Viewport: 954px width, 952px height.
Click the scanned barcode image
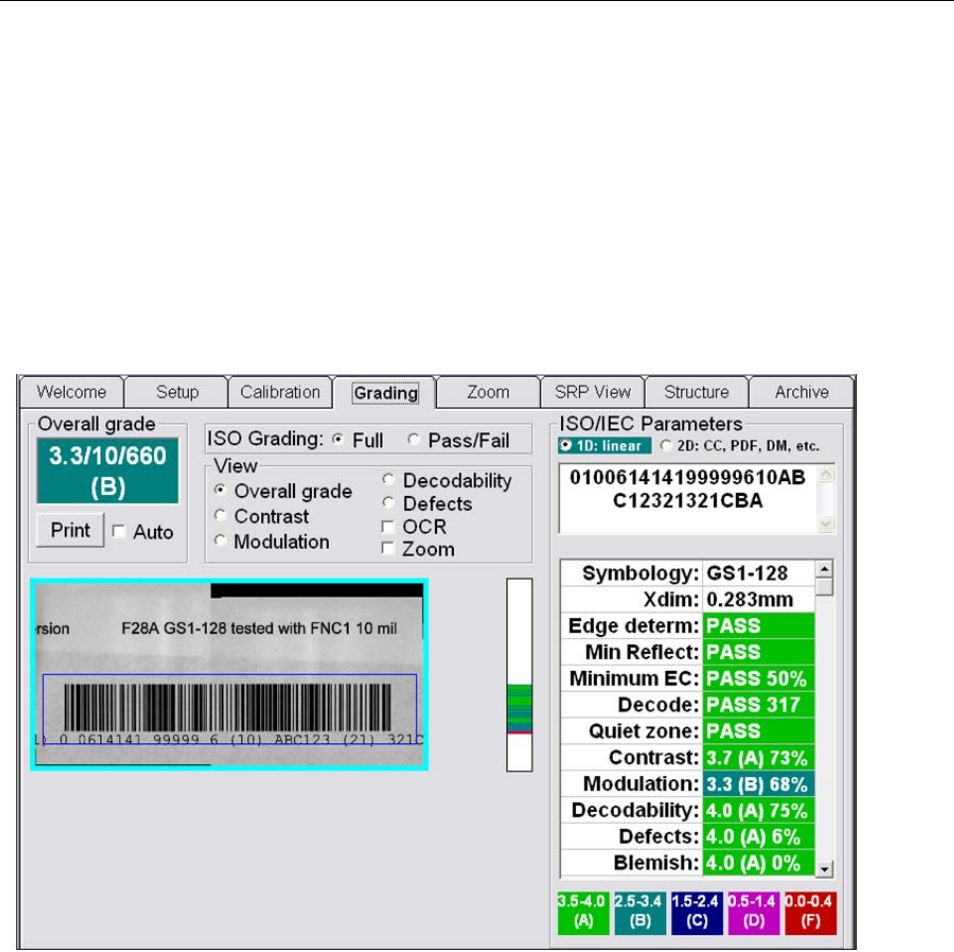(x=229, y=675)
